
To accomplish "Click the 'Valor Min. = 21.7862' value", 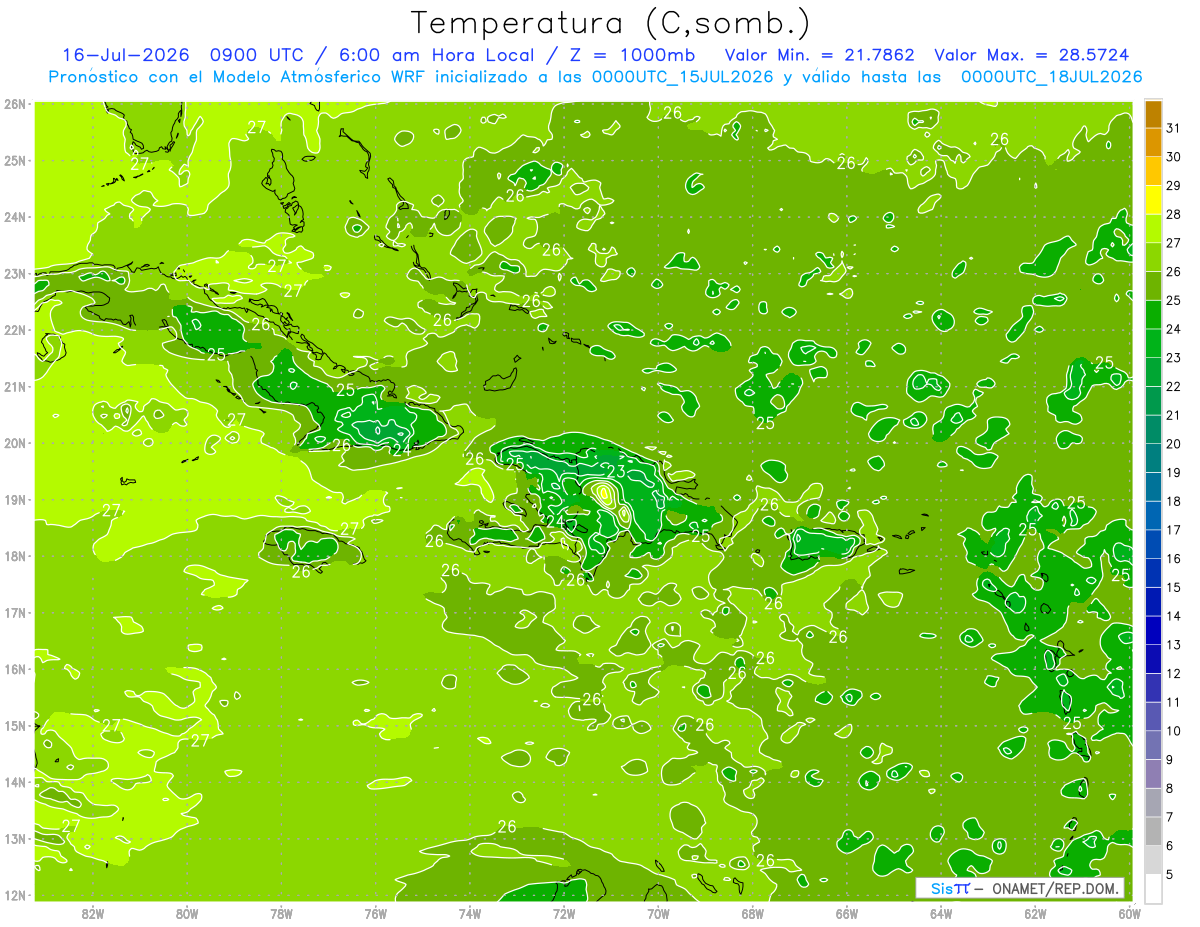I will coord(820,55).
